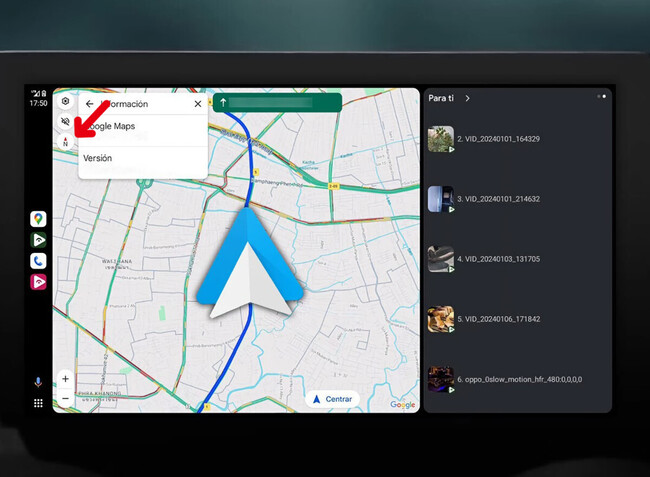Open the app launcher grid

38,403
